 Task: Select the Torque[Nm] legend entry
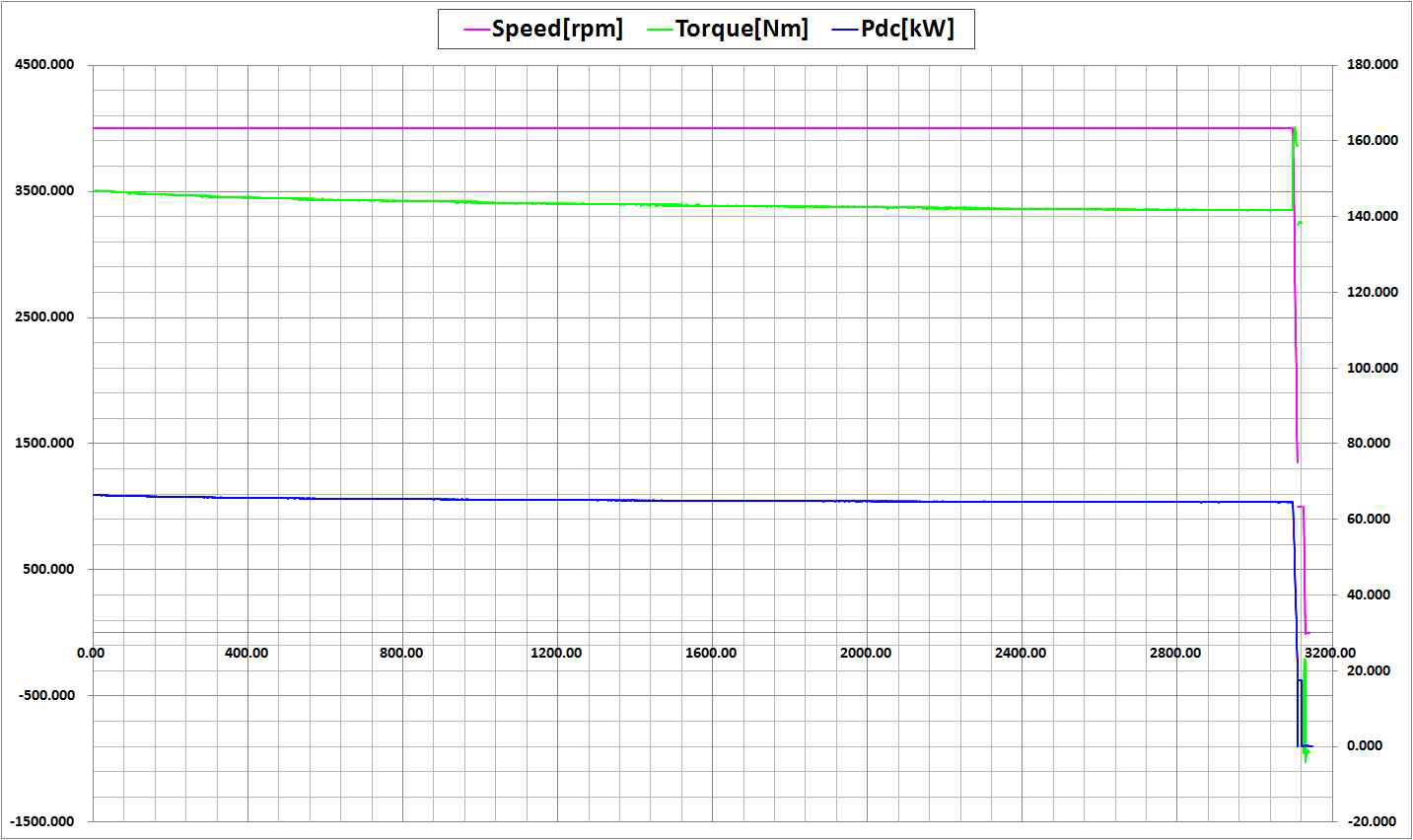point(728,29)
